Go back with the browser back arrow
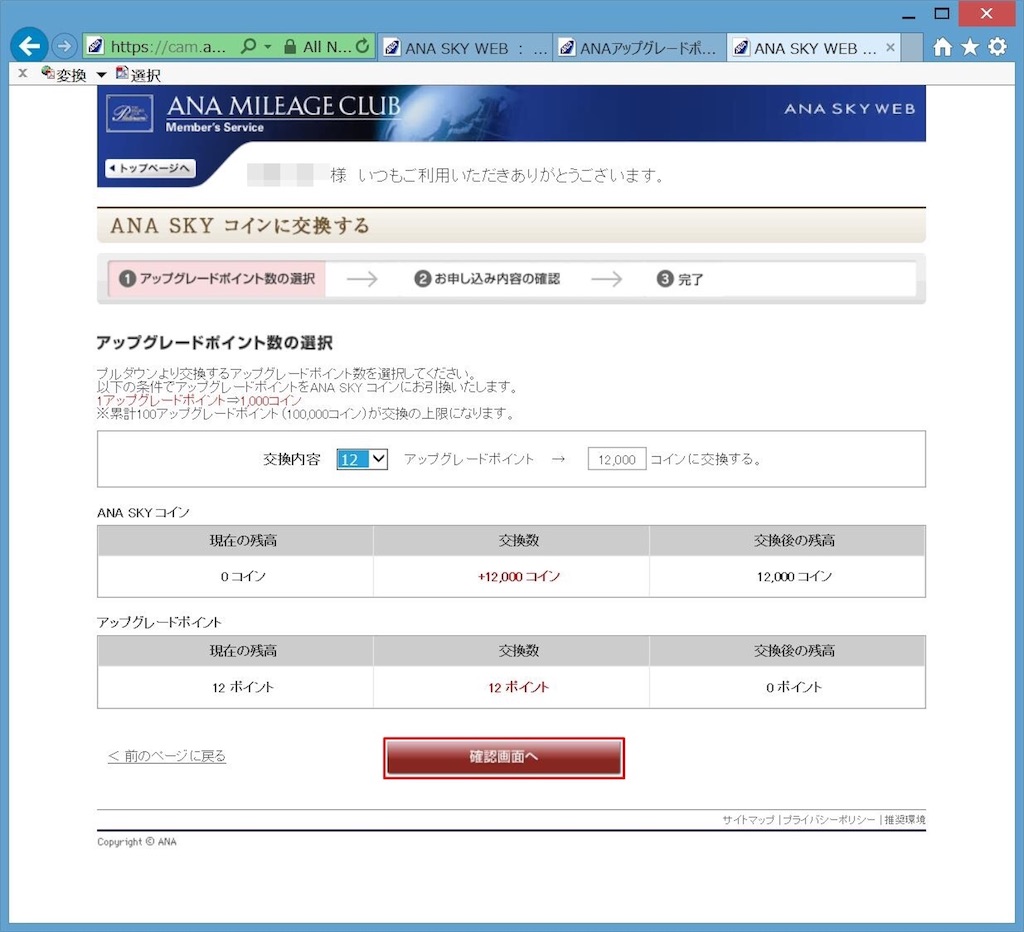 pos(29,46)
